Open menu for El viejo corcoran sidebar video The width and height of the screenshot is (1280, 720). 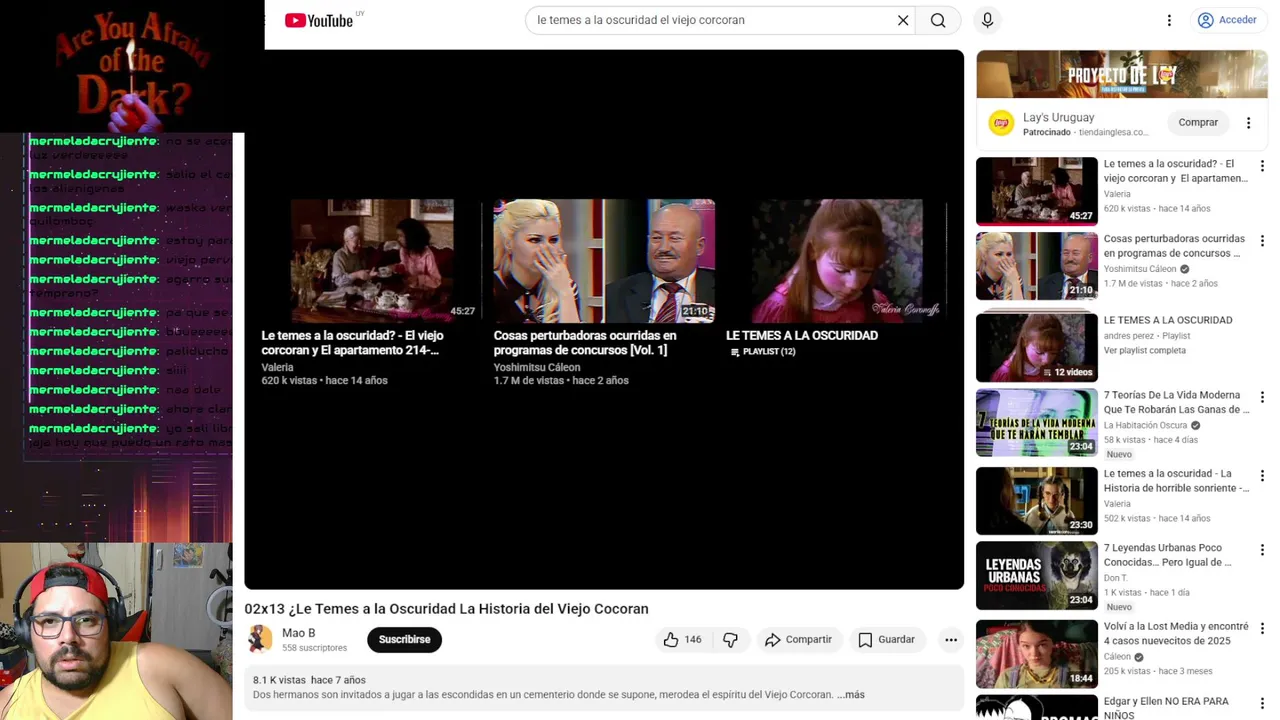(1262, 166)
